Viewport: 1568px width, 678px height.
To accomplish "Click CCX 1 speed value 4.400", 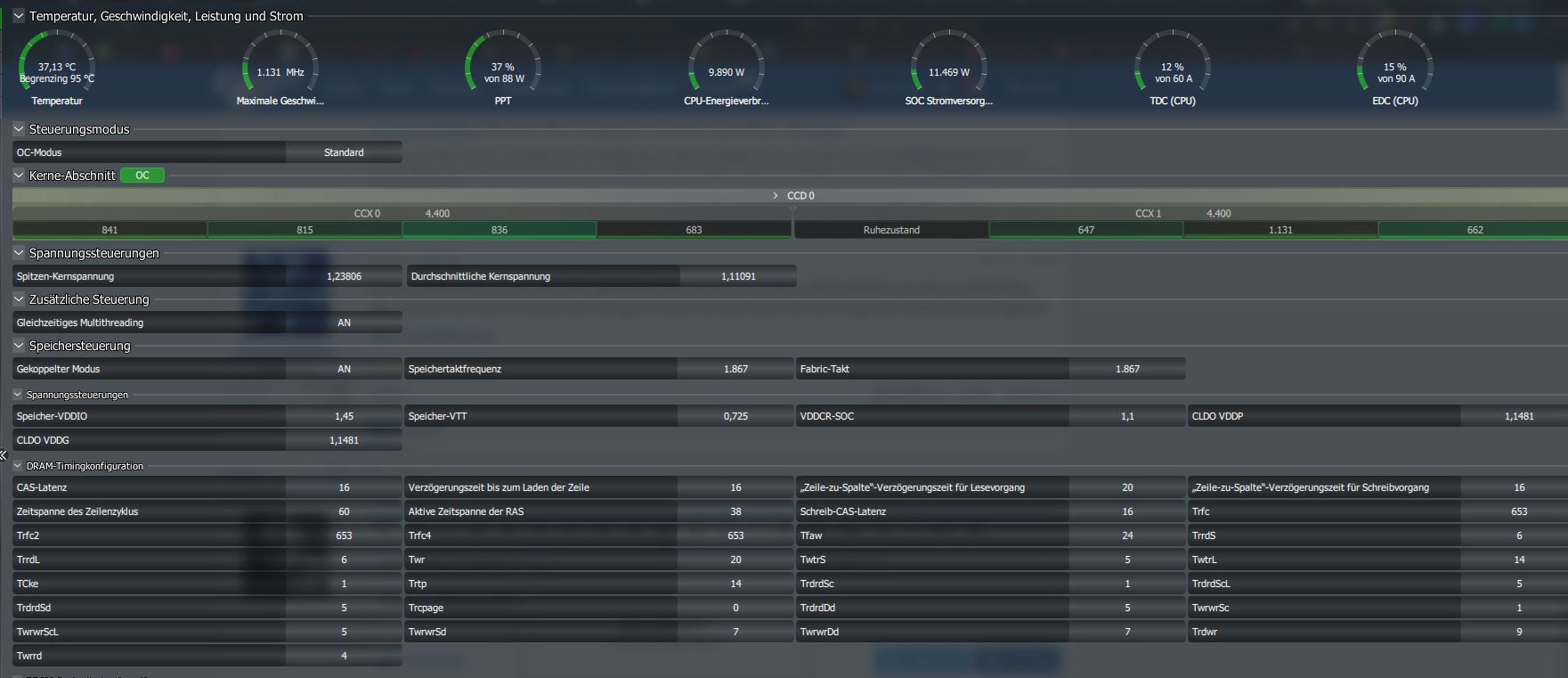I will click(x=1218, y=214).
